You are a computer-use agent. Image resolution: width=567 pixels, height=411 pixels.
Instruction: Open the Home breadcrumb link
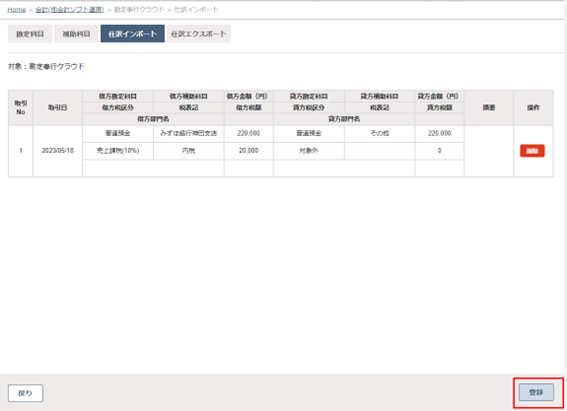tap(17, 10)
